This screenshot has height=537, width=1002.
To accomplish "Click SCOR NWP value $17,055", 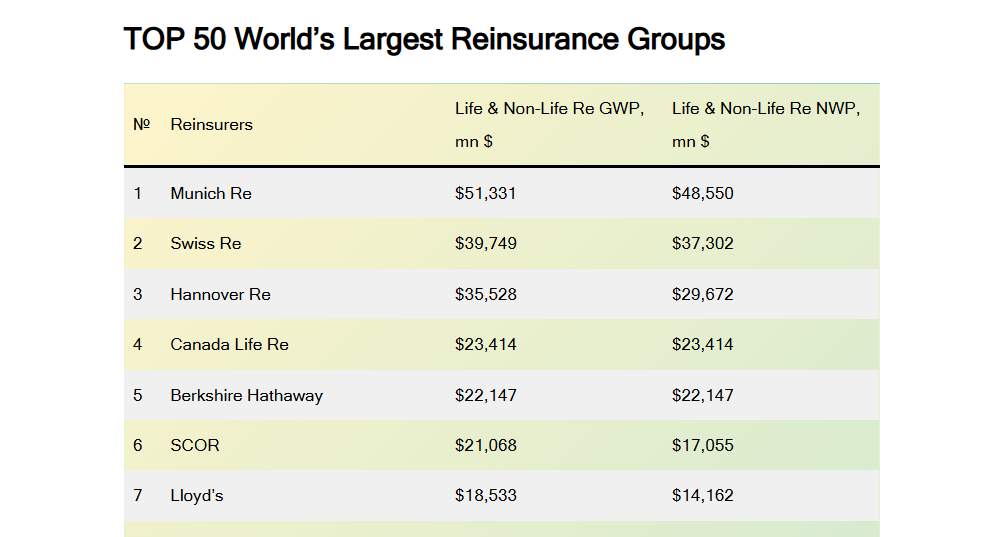I will (702, 445).
